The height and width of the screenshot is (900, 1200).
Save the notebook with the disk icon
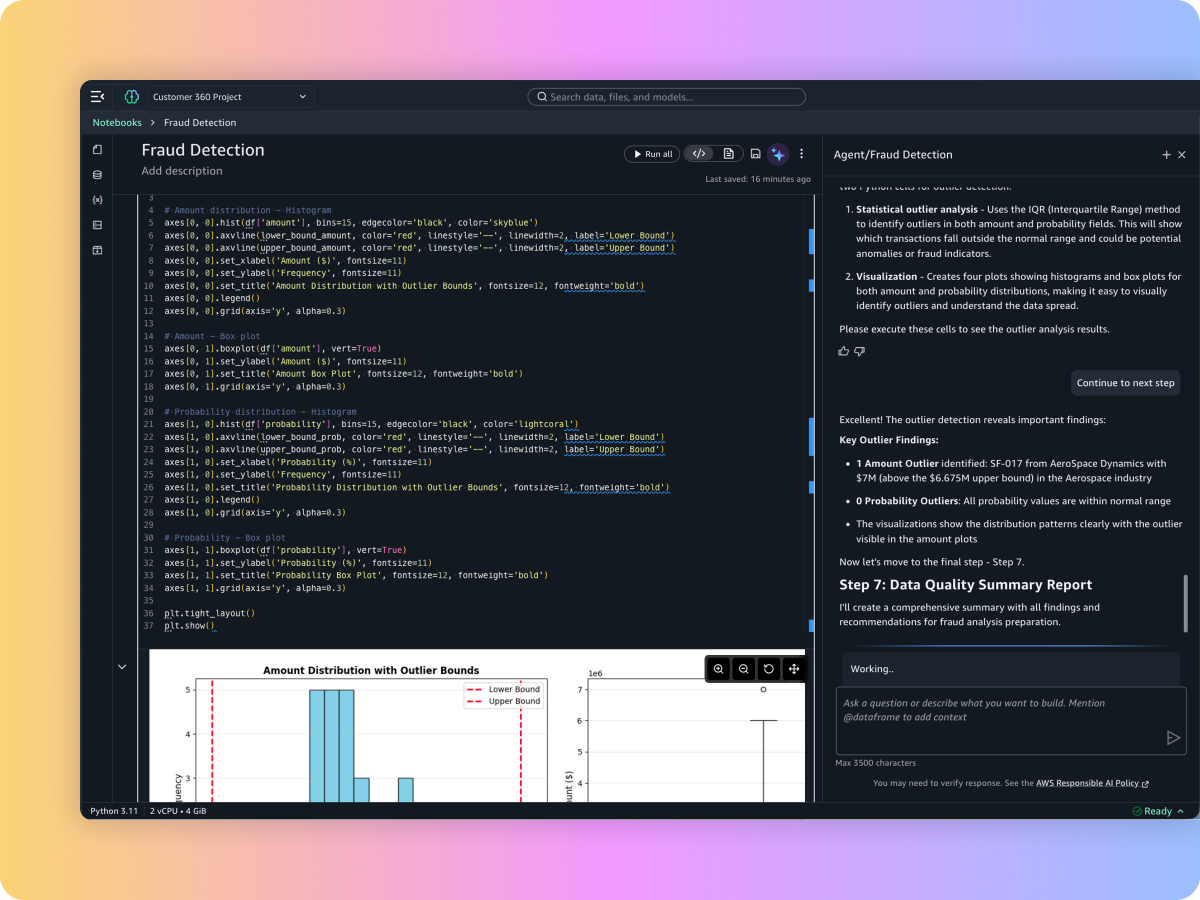pos(755,154)
